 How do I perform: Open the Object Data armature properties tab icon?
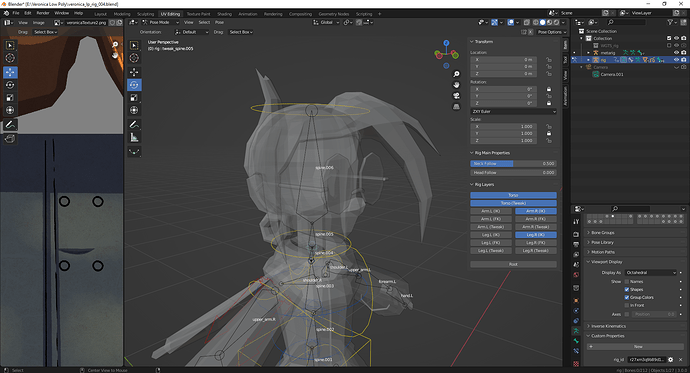[576, 330]
